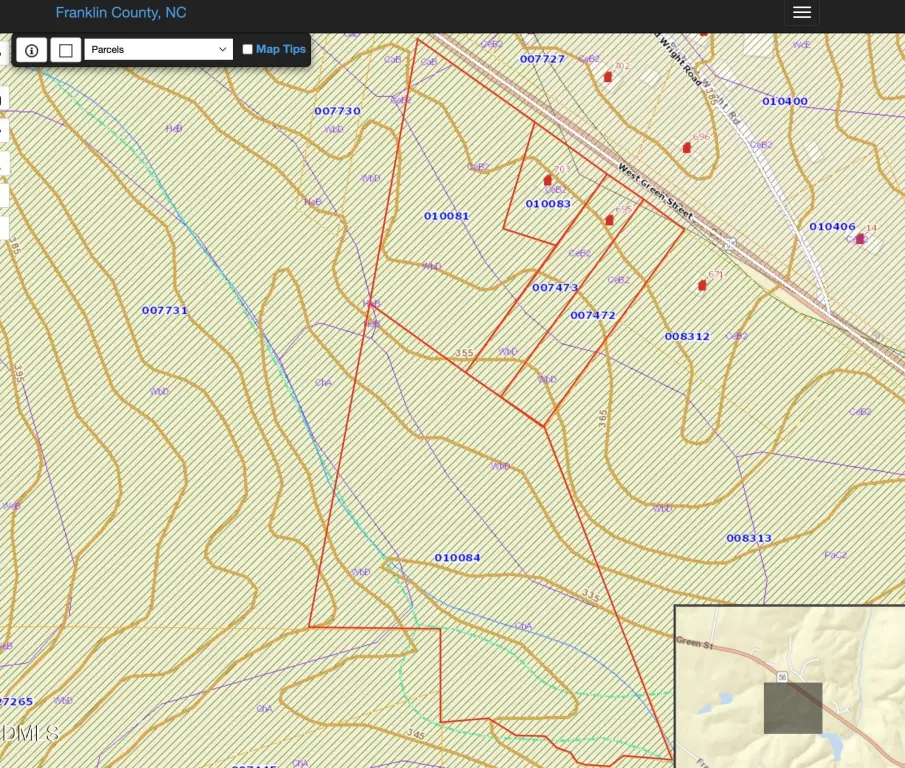Click the red house icon at address 703
Image resolution: width=905 pixels, height=768 pixels.
coord(547,180)
